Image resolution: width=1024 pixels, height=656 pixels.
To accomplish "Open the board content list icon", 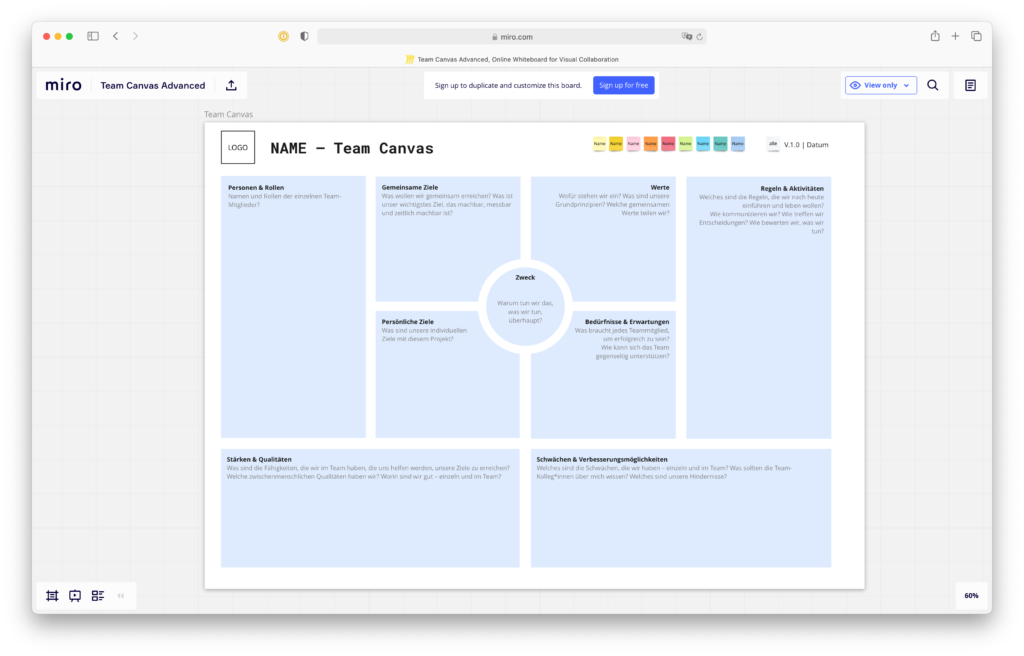I will [98, 595].
